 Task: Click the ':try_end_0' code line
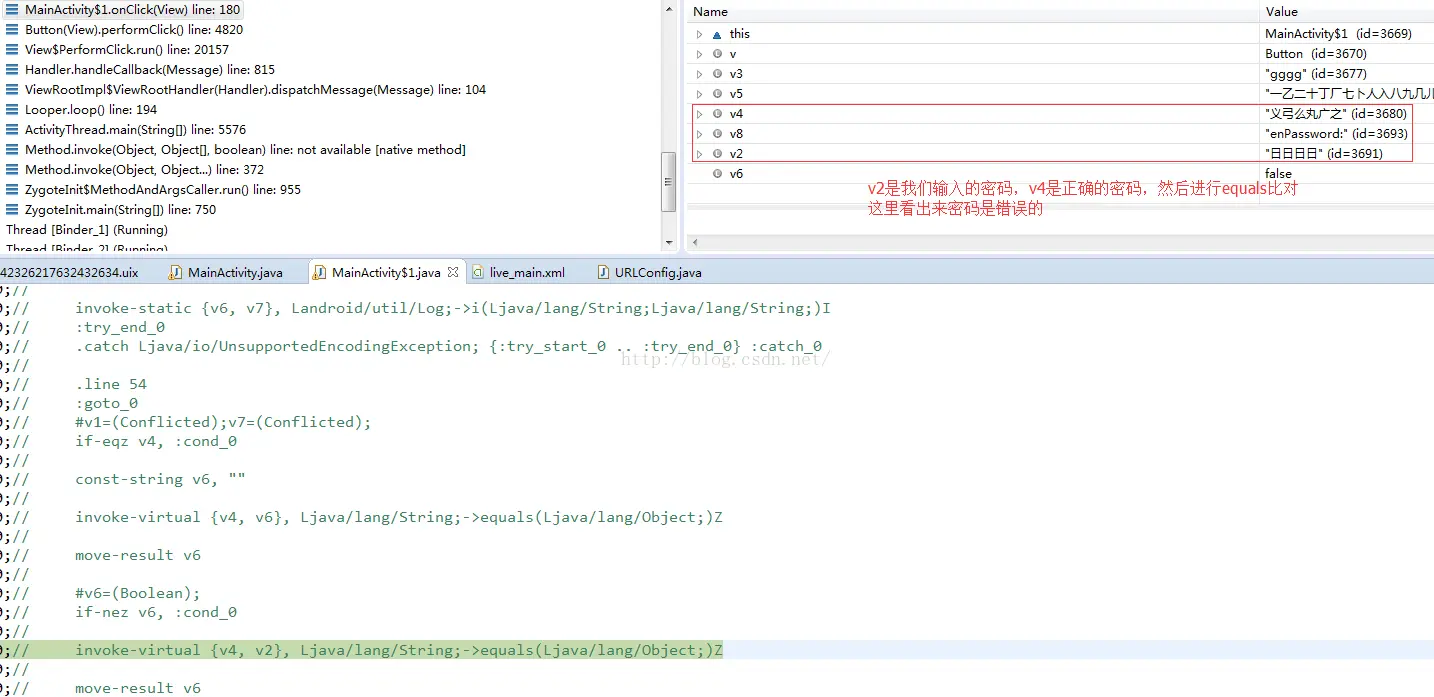pos(120,327)
